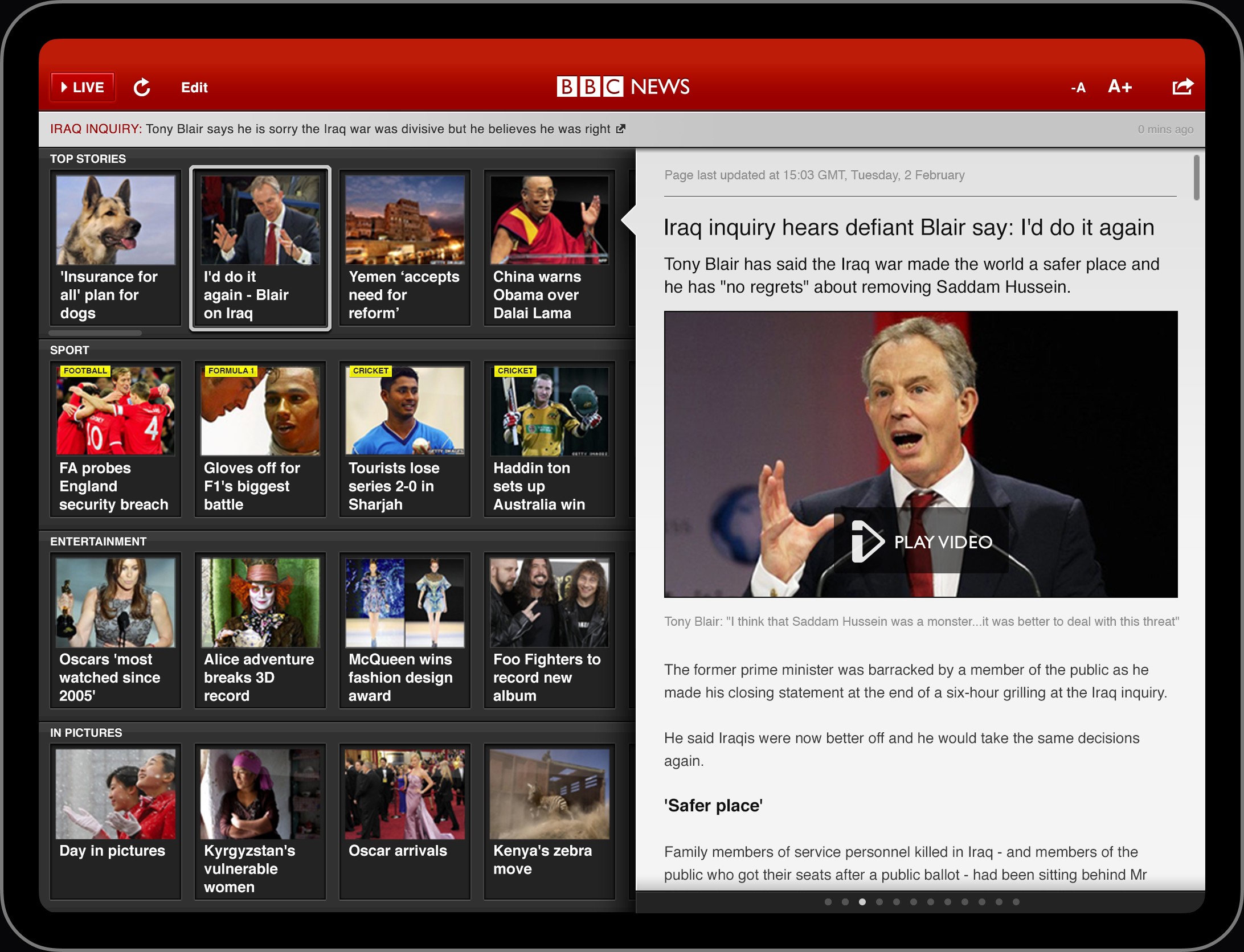Click the BBC News logo

pyautogui.click(x=623, y=87)
